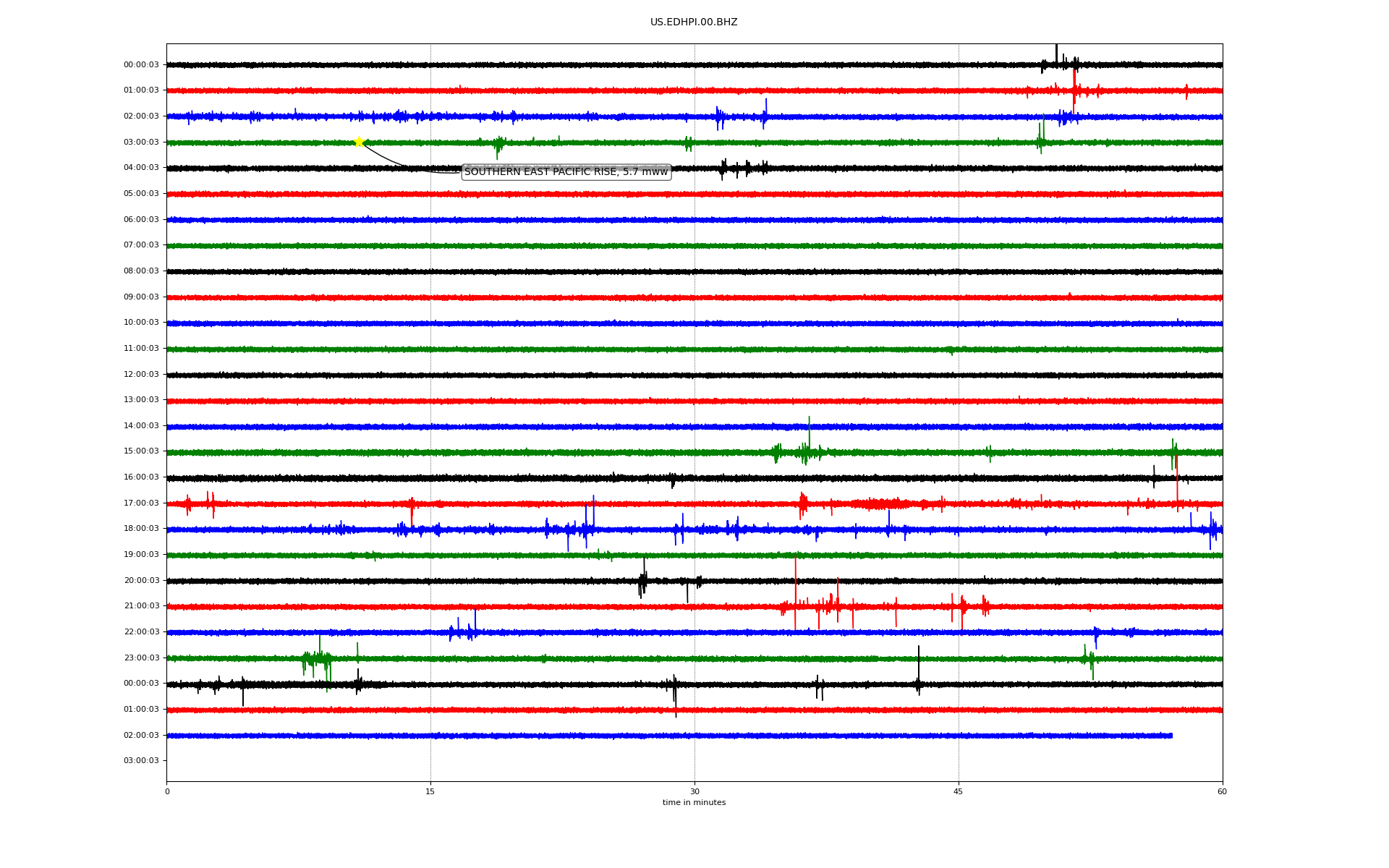Select the 09:00:03 row label
The image size is (1389, 868).
pyautogui.click(x=141, y=297)
